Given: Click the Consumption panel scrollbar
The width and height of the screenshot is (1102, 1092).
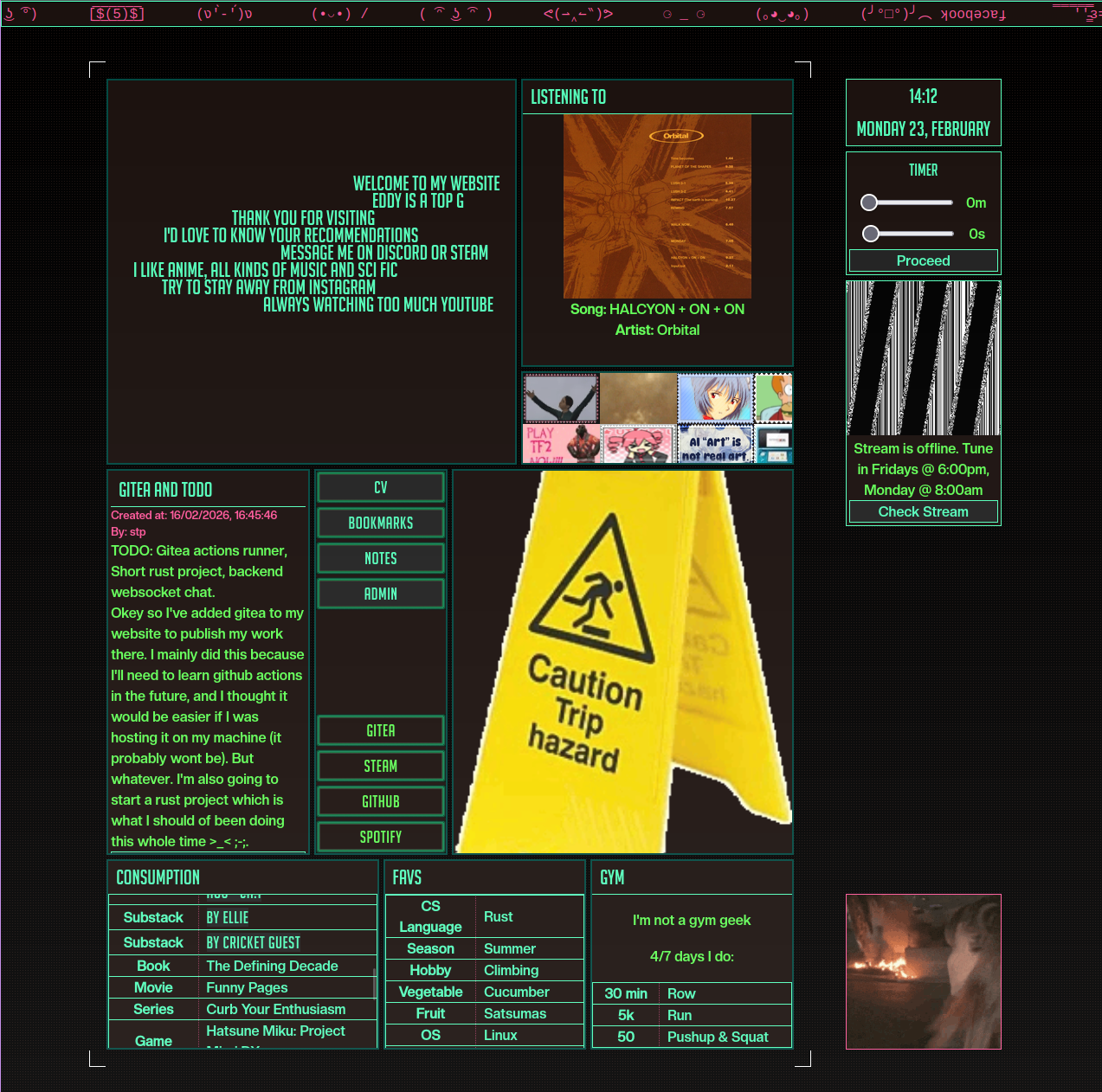Looking at the screenshot, I should 374,984.
